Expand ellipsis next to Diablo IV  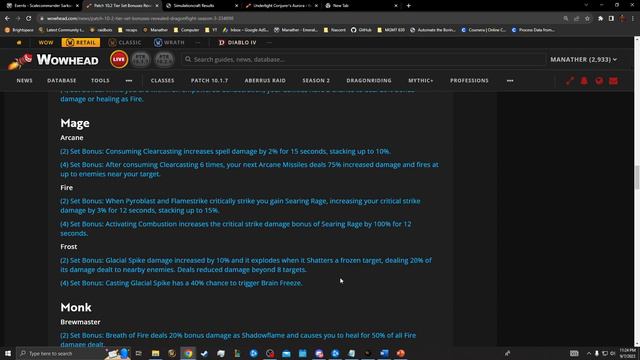[269, 42]
